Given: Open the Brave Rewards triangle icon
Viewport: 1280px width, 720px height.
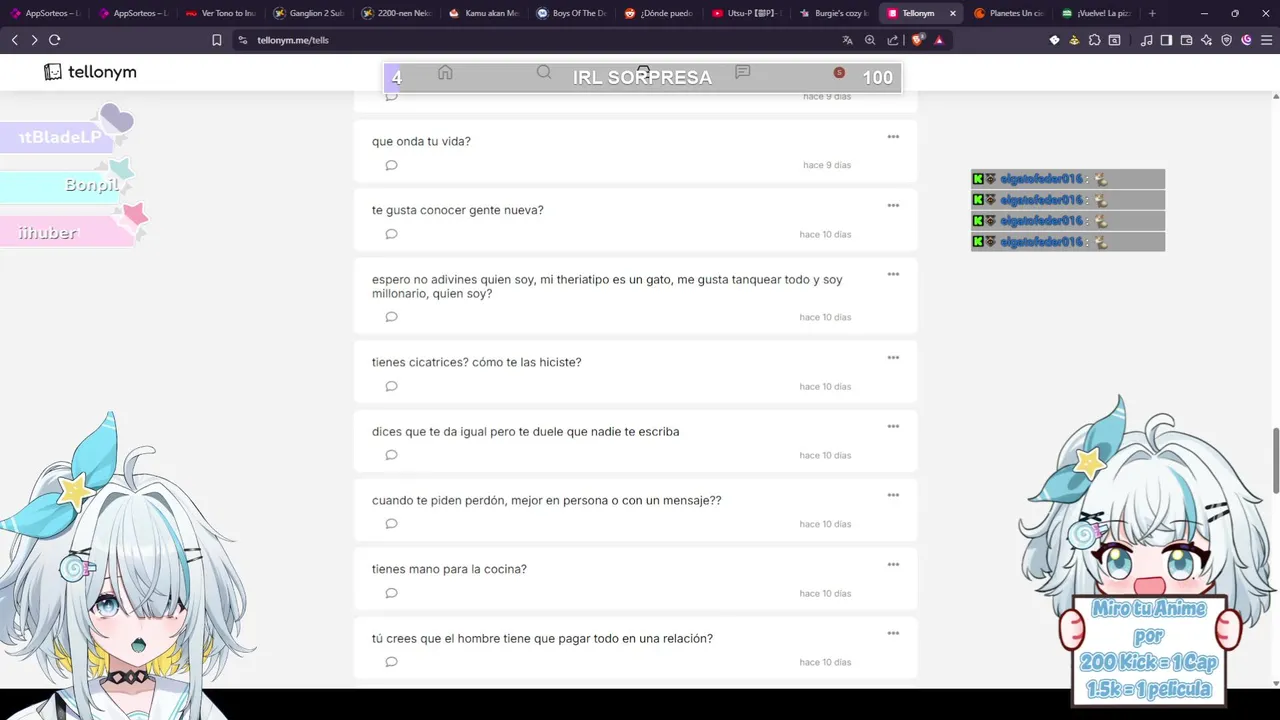Looking at the screenshot, I should point(939,40).
